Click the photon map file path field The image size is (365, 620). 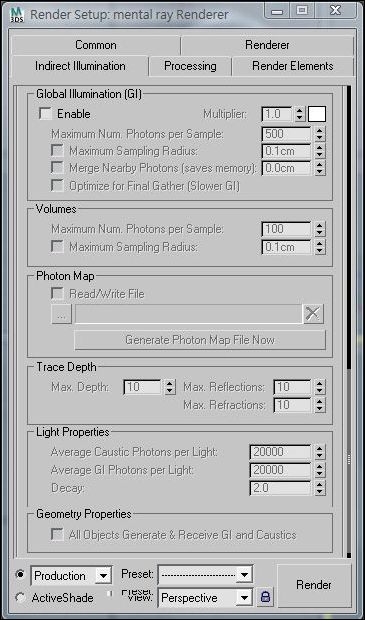pyautogui.click(x=189, y=314)
